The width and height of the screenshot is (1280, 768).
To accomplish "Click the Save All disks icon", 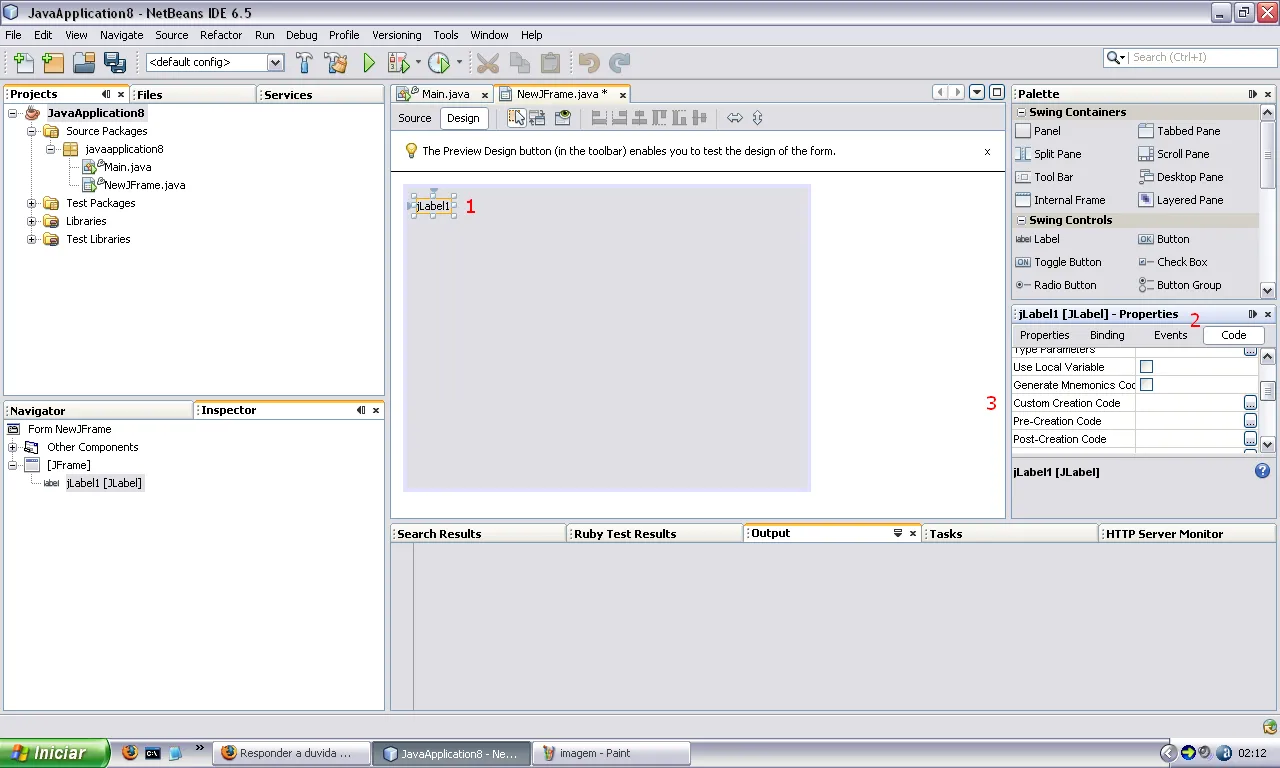I will pos(115,63).
